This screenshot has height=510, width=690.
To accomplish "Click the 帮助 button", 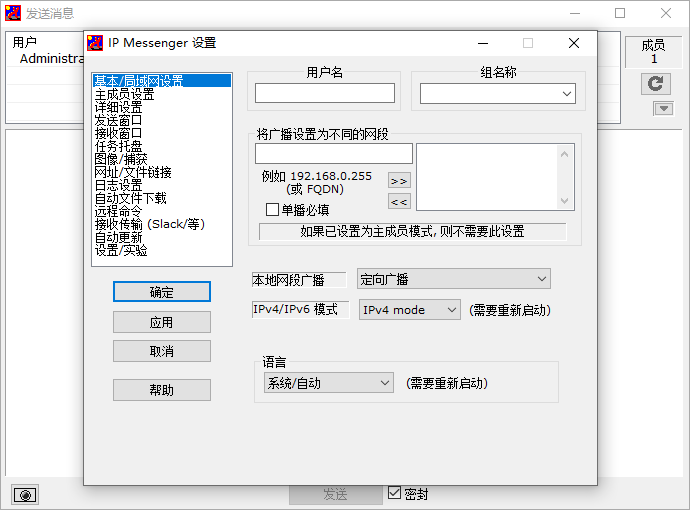I will (x=161, y=390).
